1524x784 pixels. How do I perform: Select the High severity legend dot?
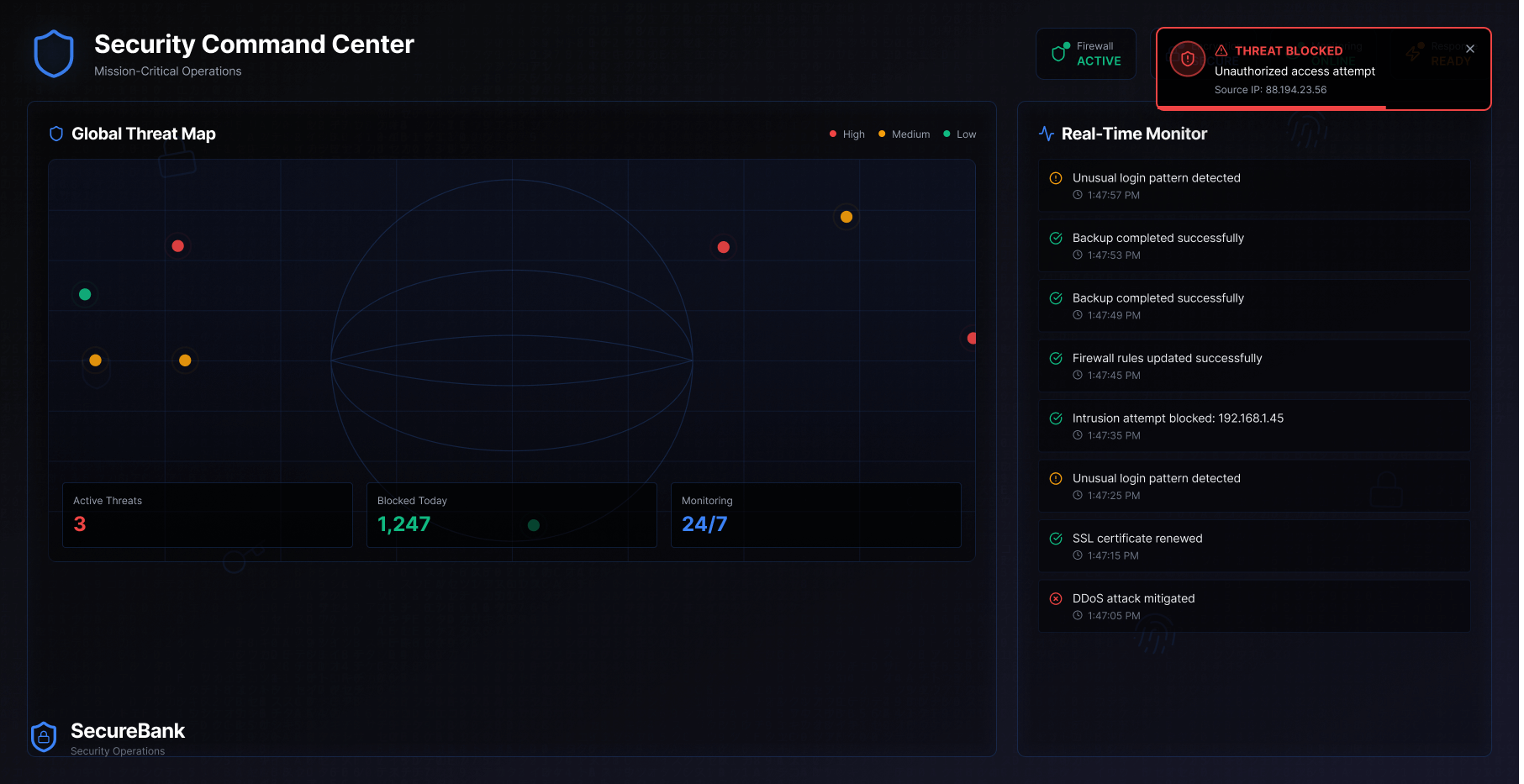click(833, 134)
